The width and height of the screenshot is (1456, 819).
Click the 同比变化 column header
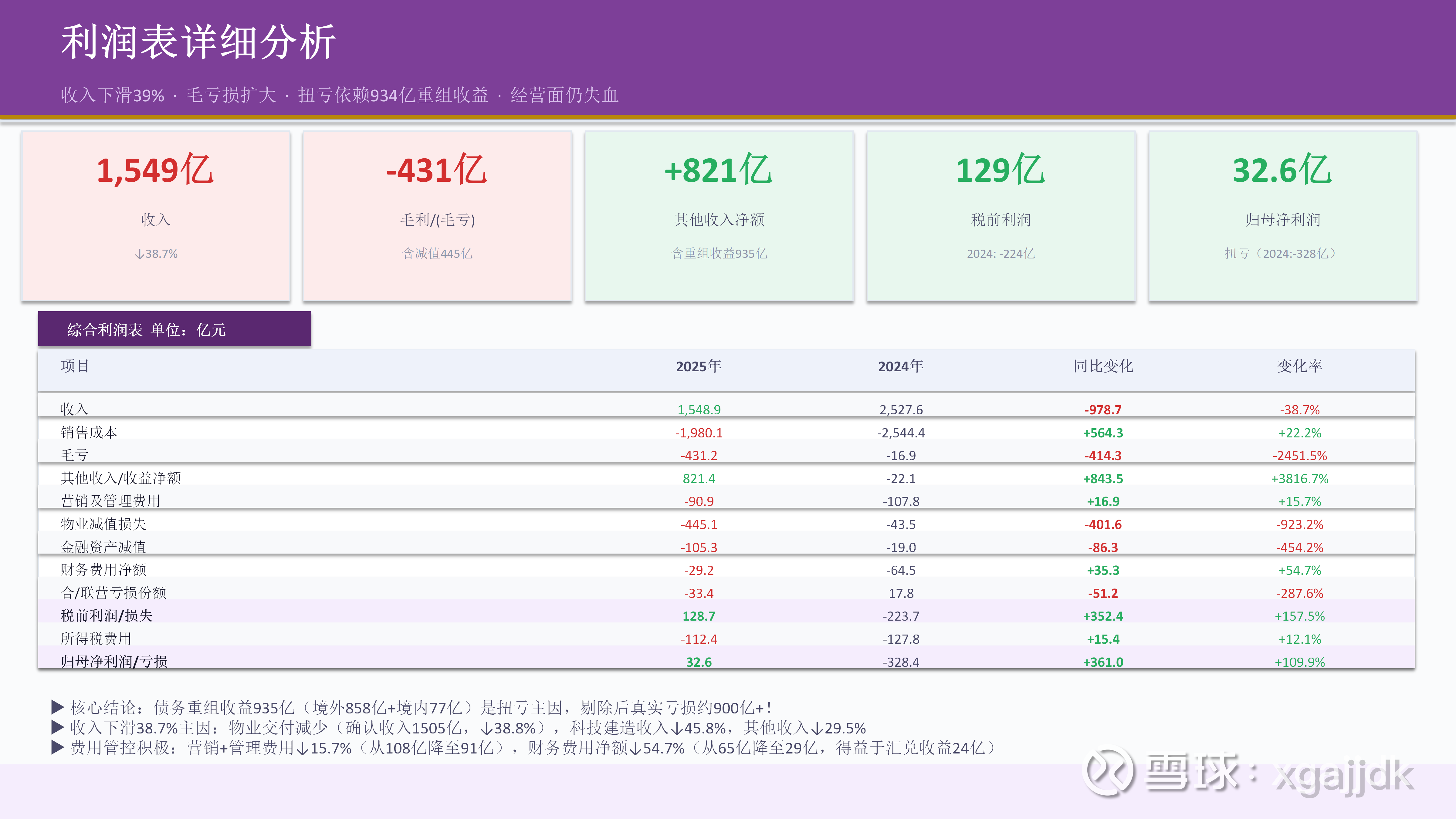[1103, 366]
